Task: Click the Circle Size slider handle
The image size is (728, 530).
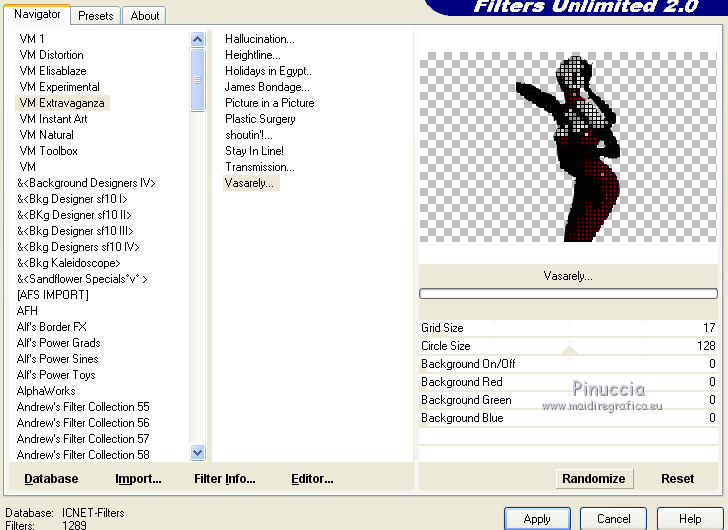Action: (x=569, y=350)
